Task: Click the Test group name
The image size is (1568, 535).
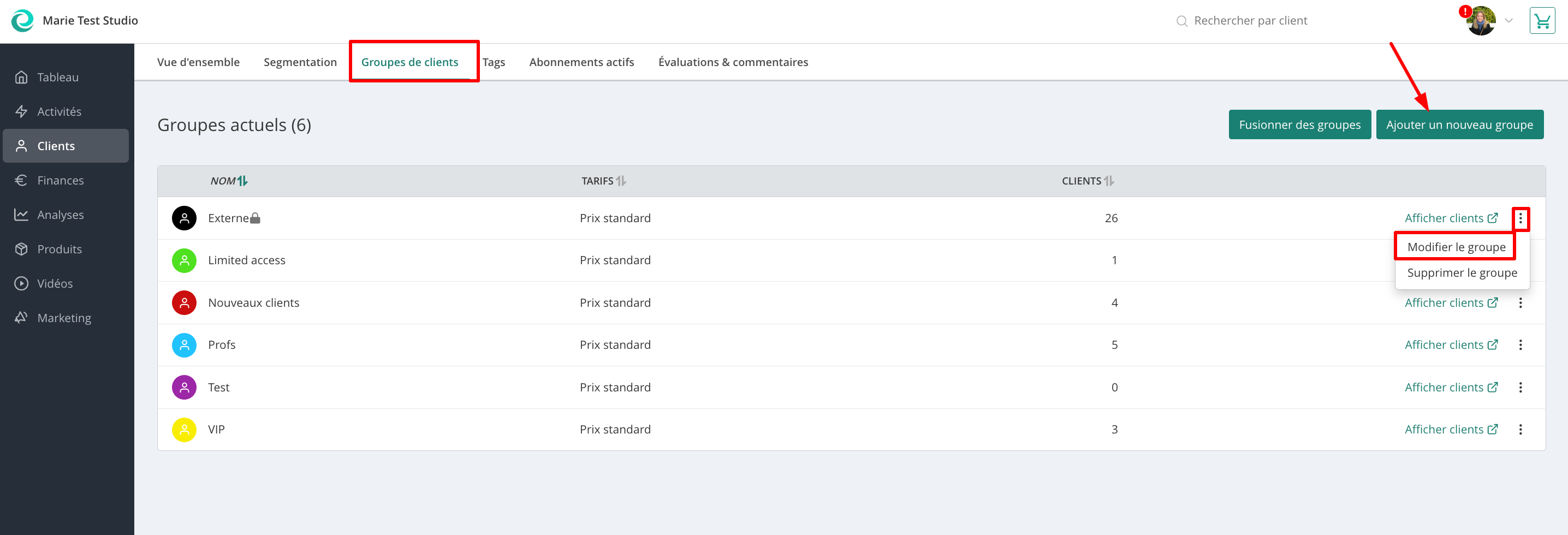Action: click(218, 387)
